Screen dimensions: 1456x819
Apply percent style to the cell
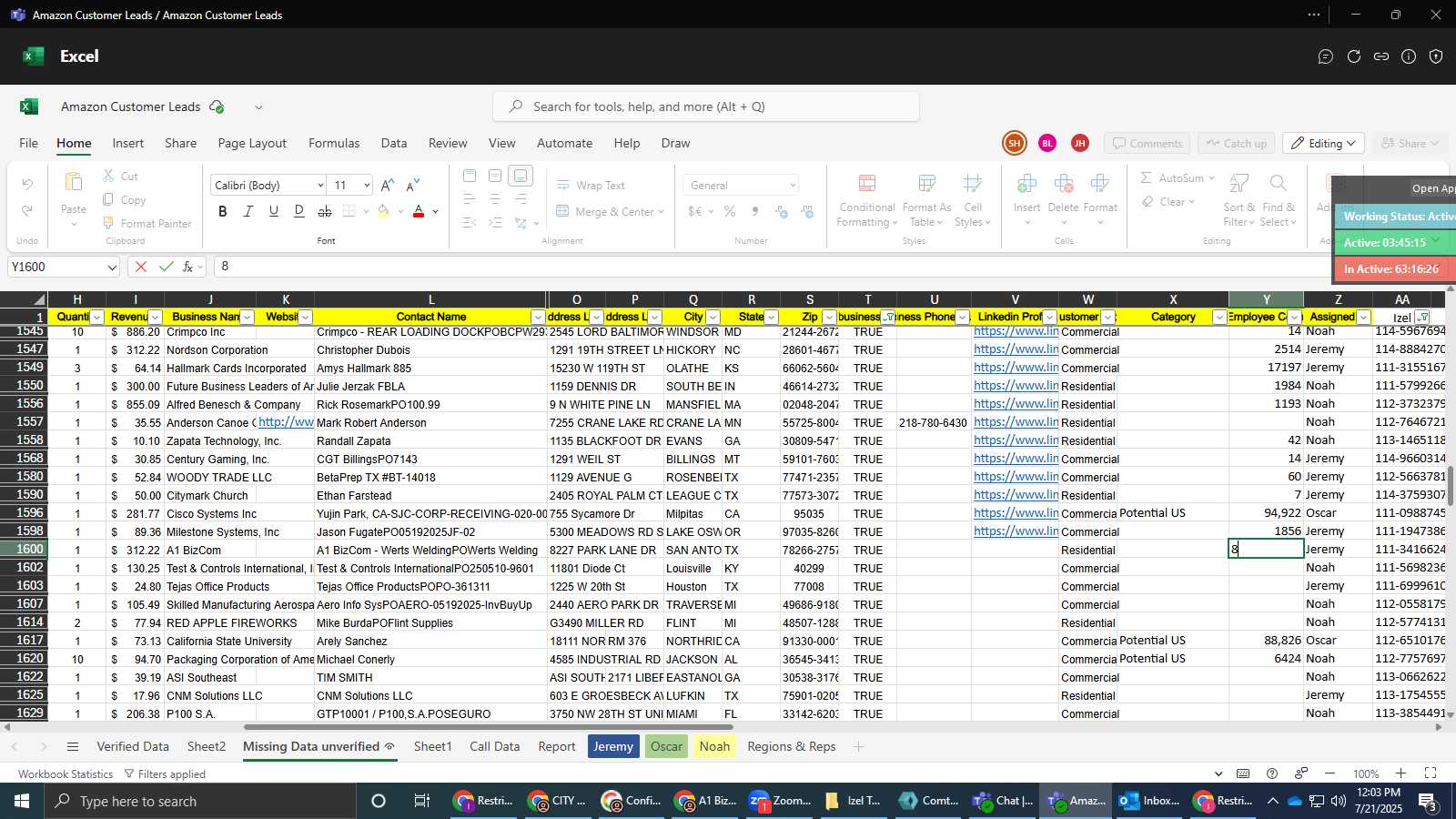[x=730, y=211]
